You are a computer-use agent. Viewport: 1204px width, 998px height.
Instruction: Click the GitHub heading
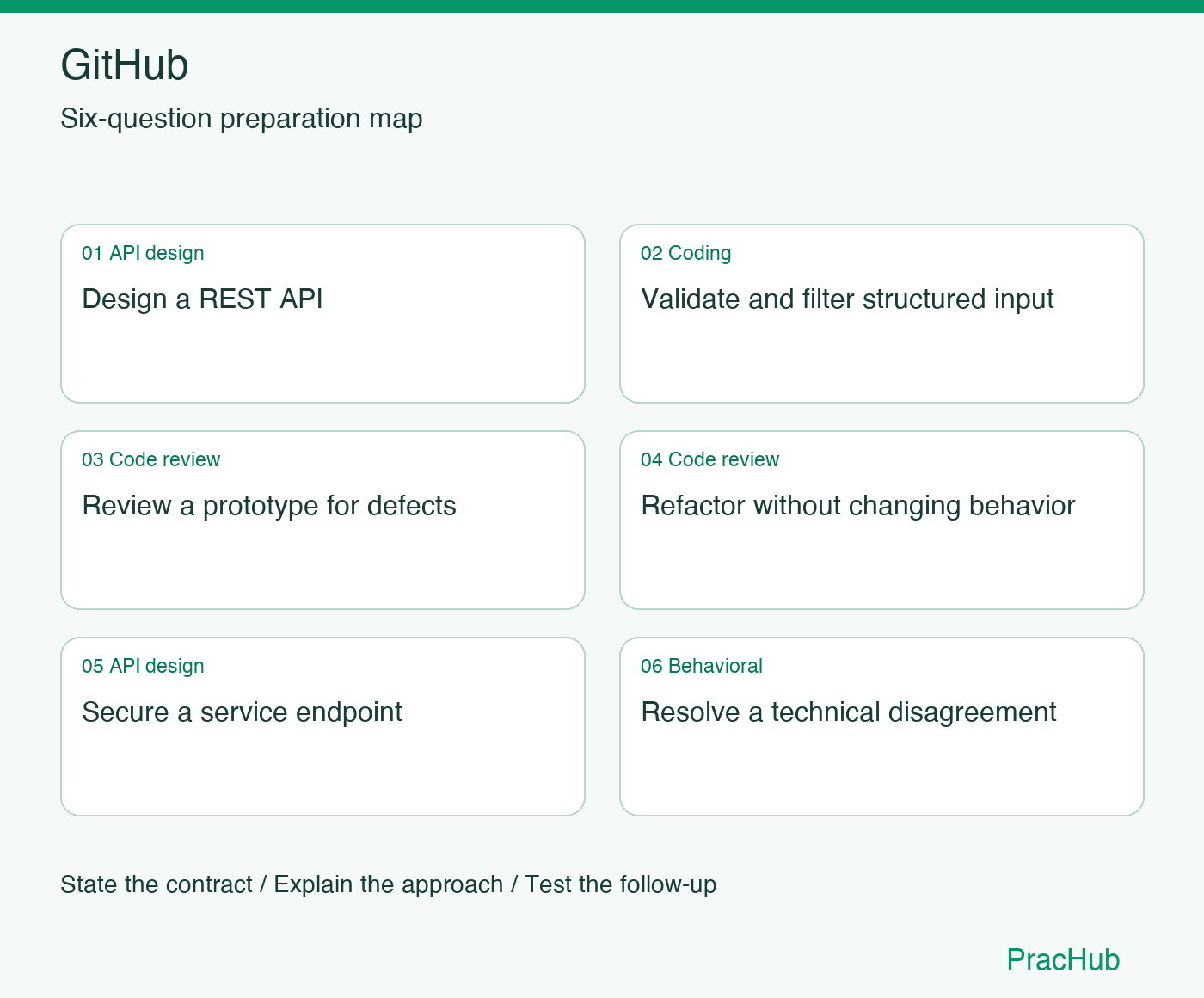tap(125, 65)
